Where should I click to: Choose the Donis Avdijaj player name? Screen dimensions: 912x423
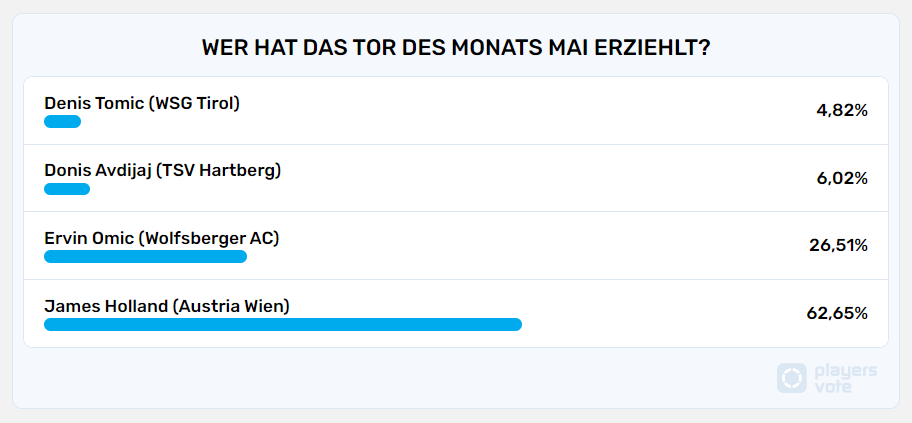[x=97, y=170]
